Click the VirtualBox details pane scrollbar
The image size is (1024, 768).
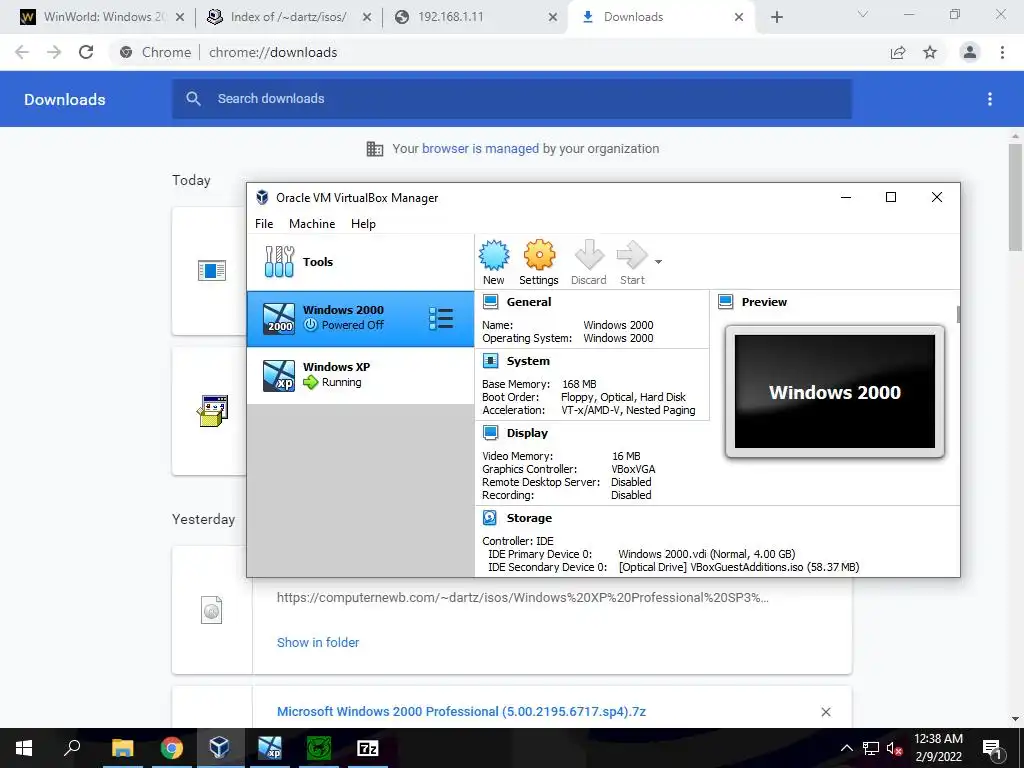(x=958, y=315)
